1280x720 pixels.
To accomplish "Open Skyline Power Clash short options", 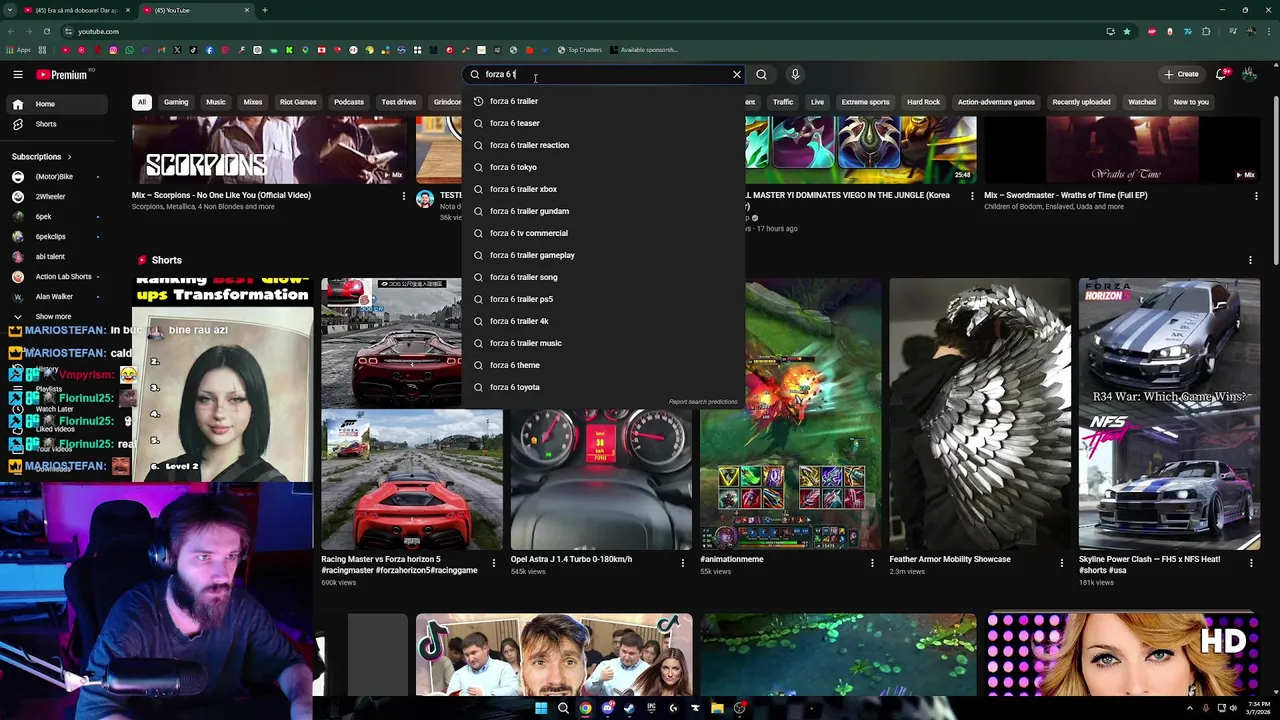I will point(1251,564).
